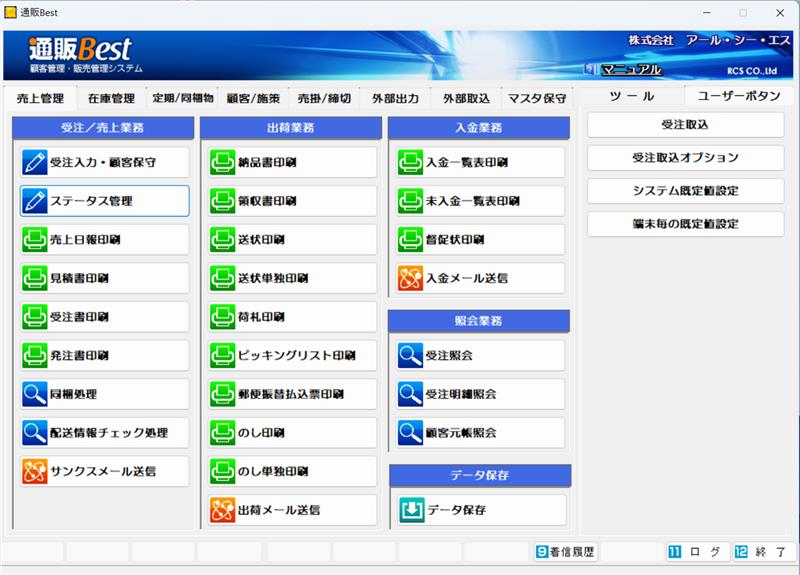Click the 督促状印刷 printer icon
Screen dimensions: 800x575
pyautogui.click(x=410, y=240)
